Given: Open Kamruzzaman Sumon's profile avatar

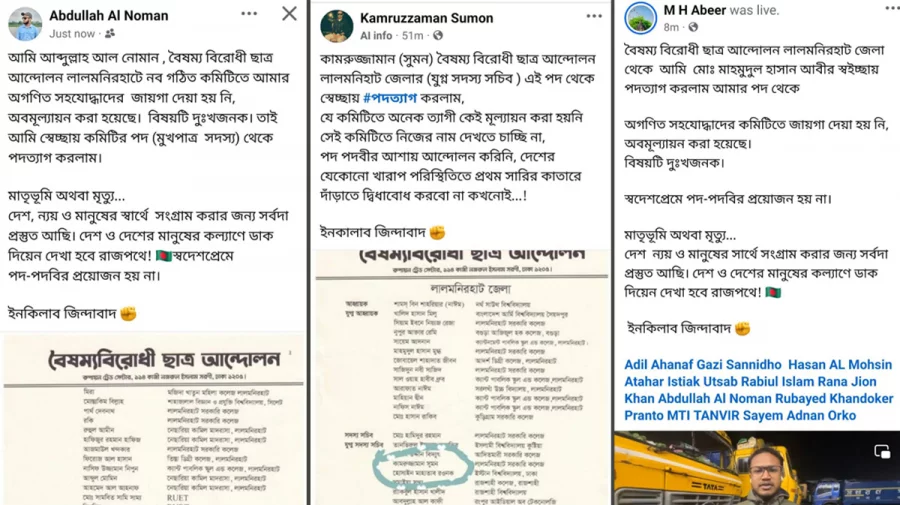Looking at the screenshot, I should [336, 26].
